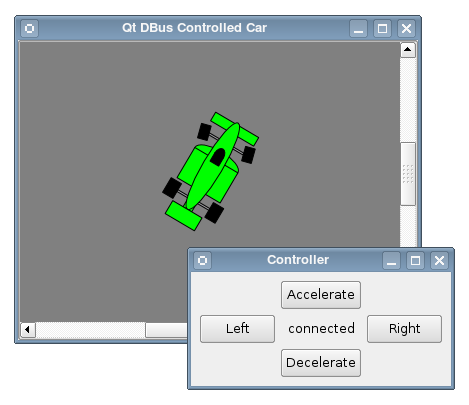Click the horizontal scrollbar thumb
Screen dimensions: 469x405
pos(166,330)
